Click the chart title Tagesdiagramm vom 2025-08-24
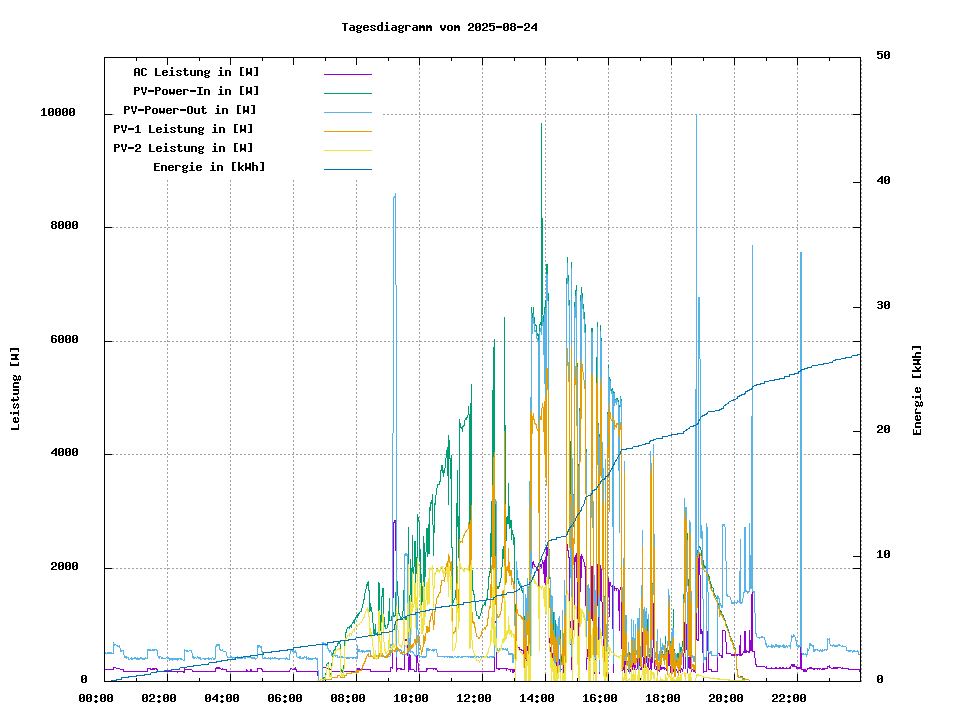 pyautogui.click(x=439, y=27)
